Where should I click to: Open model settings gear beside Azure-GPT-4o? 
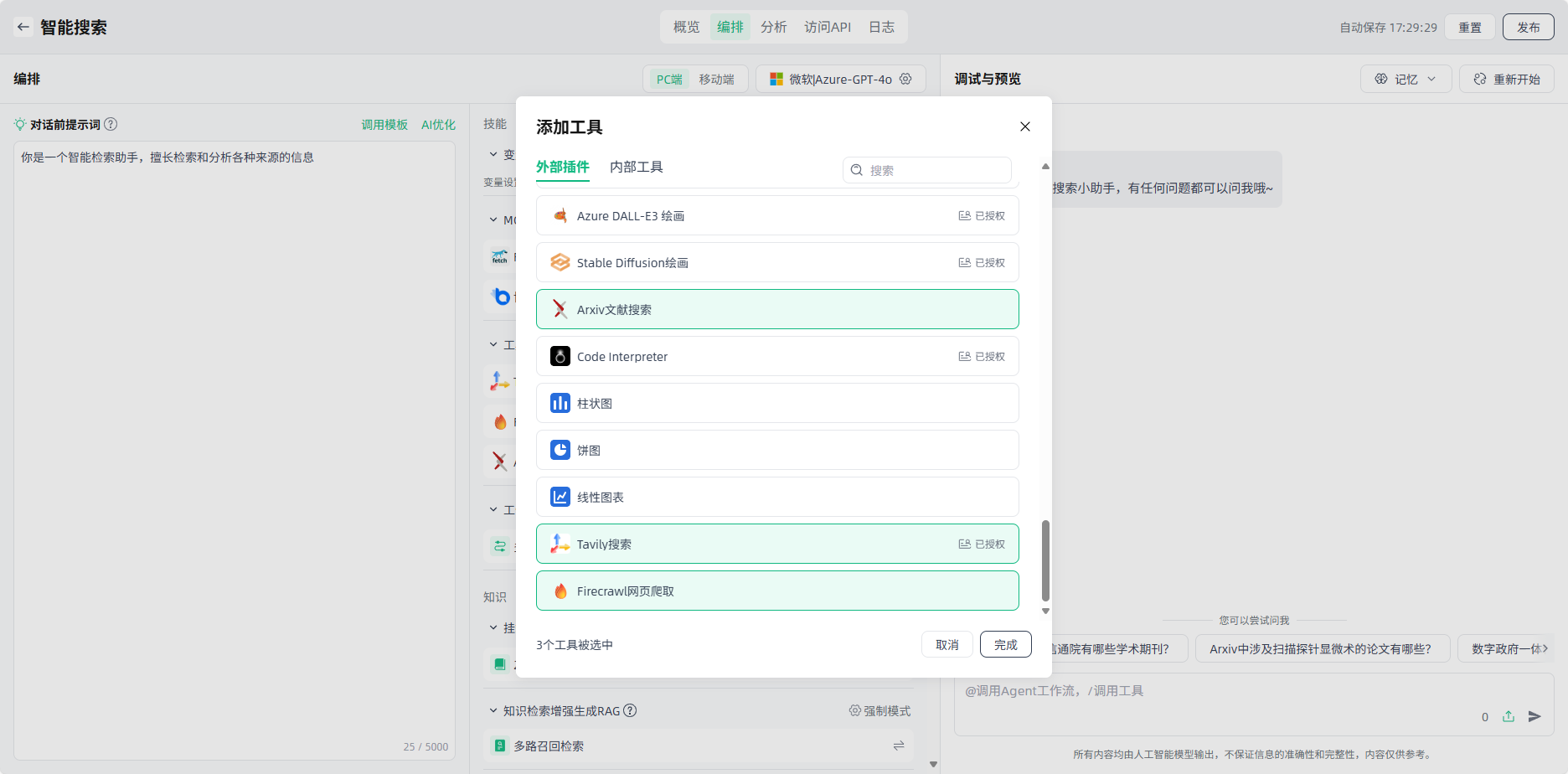[905, 79]
